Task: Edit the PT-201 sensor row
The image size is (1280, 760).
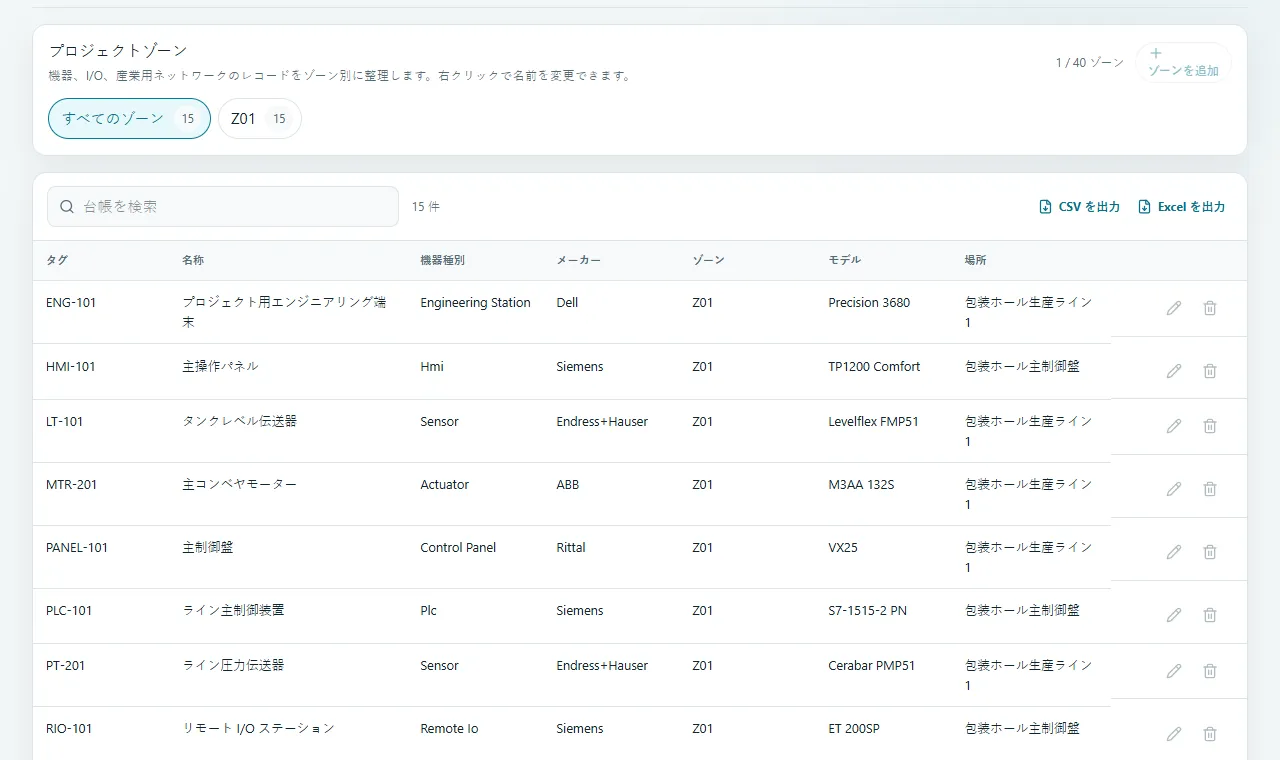Action: coord(1174,671)
